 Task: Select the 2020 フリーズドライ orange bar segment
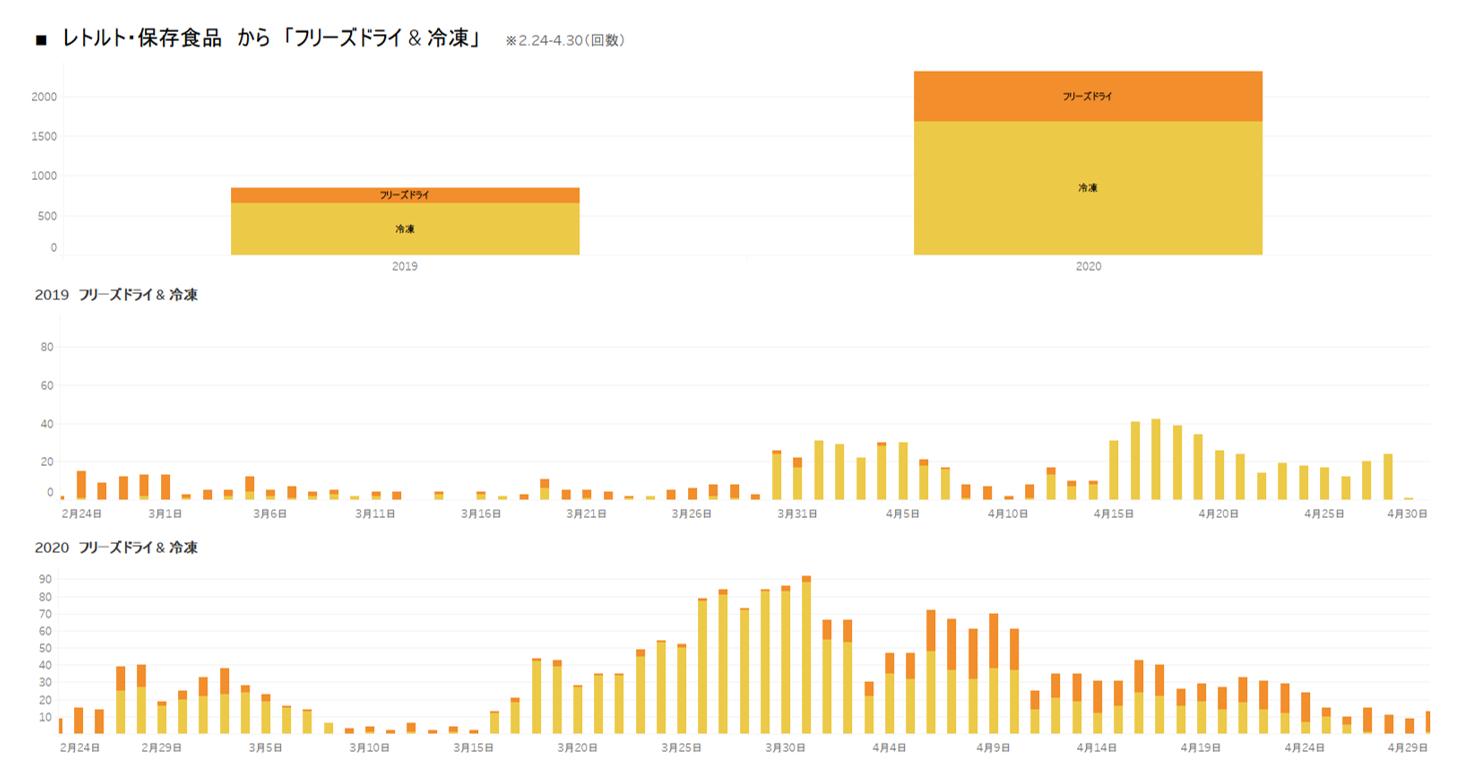1087,97
